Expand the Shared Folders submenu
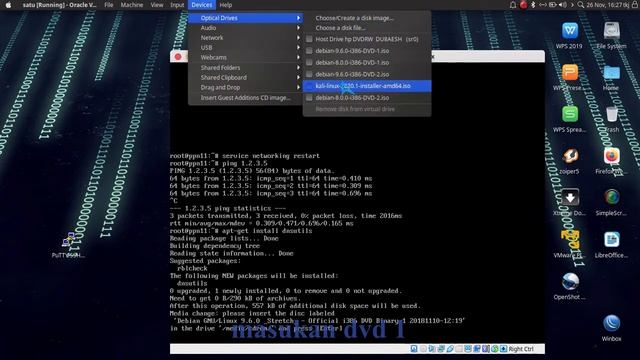Viewport: 640px width, 360px height. pos(245,67)
